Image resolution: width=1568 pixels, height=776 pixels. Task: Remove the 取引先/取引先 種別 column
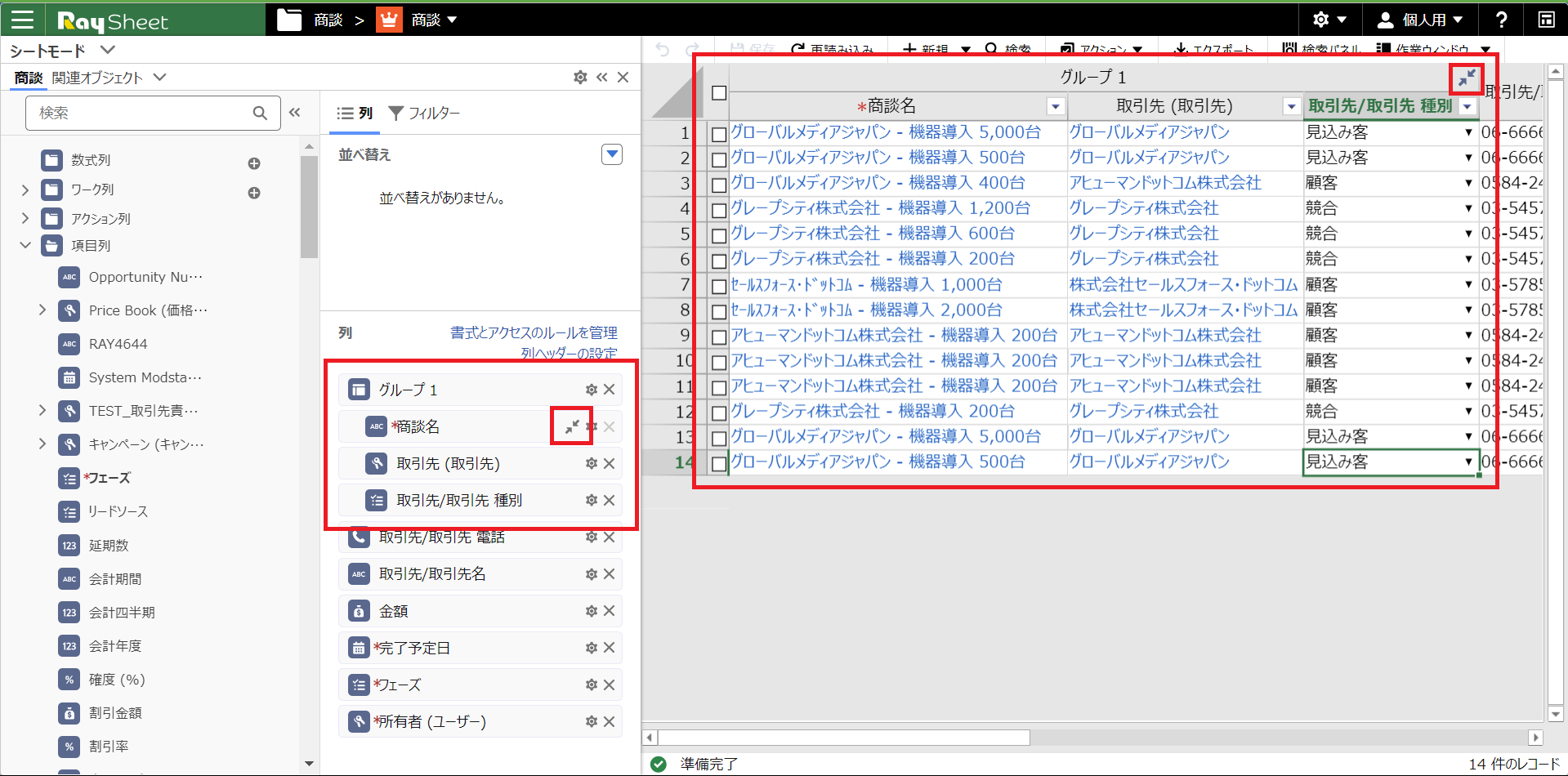coord(610,500)
